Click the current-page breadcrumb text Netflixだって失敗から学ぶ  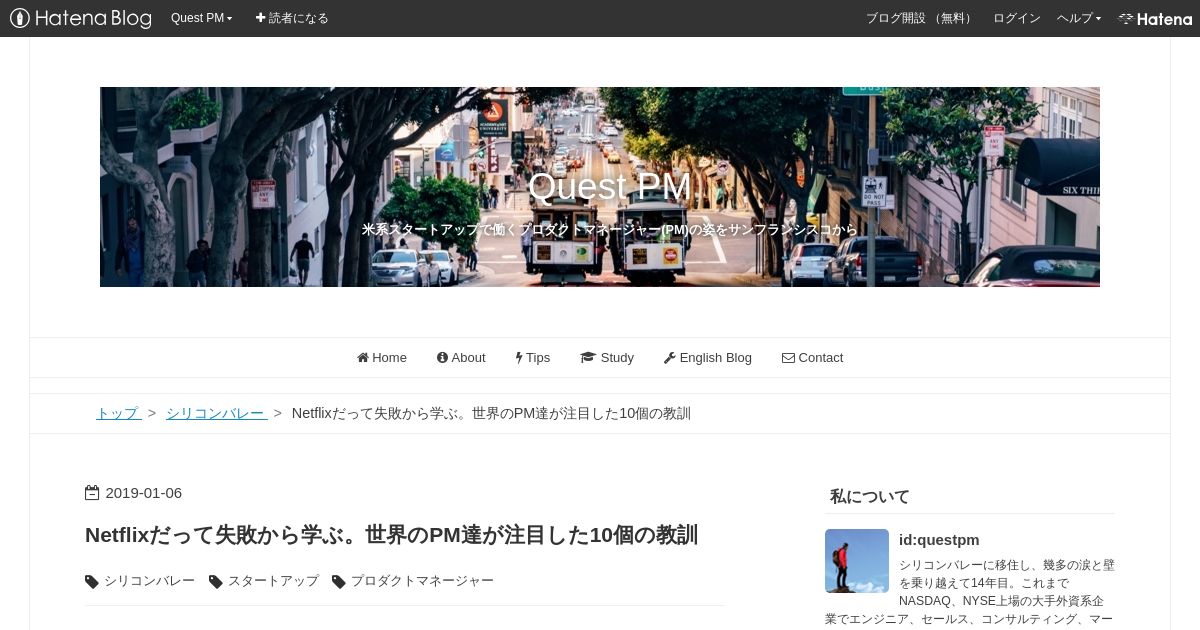491,413
